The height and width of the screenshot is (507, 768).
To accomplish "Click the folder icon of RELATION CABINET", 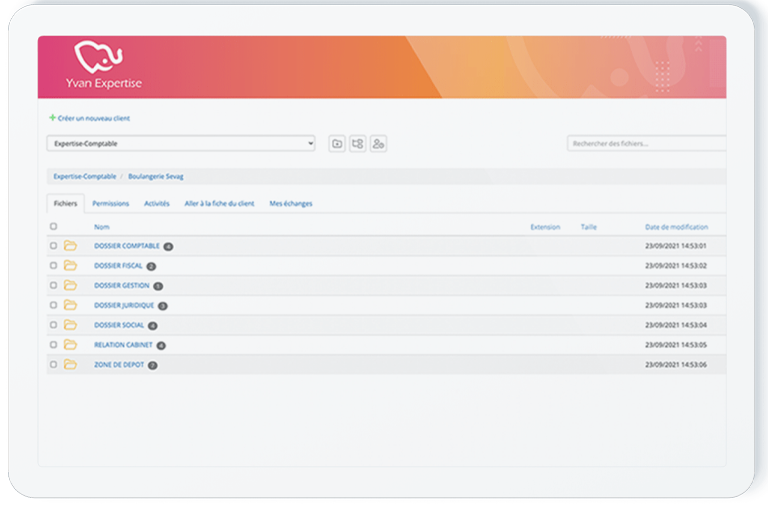I will coord(71,344).
